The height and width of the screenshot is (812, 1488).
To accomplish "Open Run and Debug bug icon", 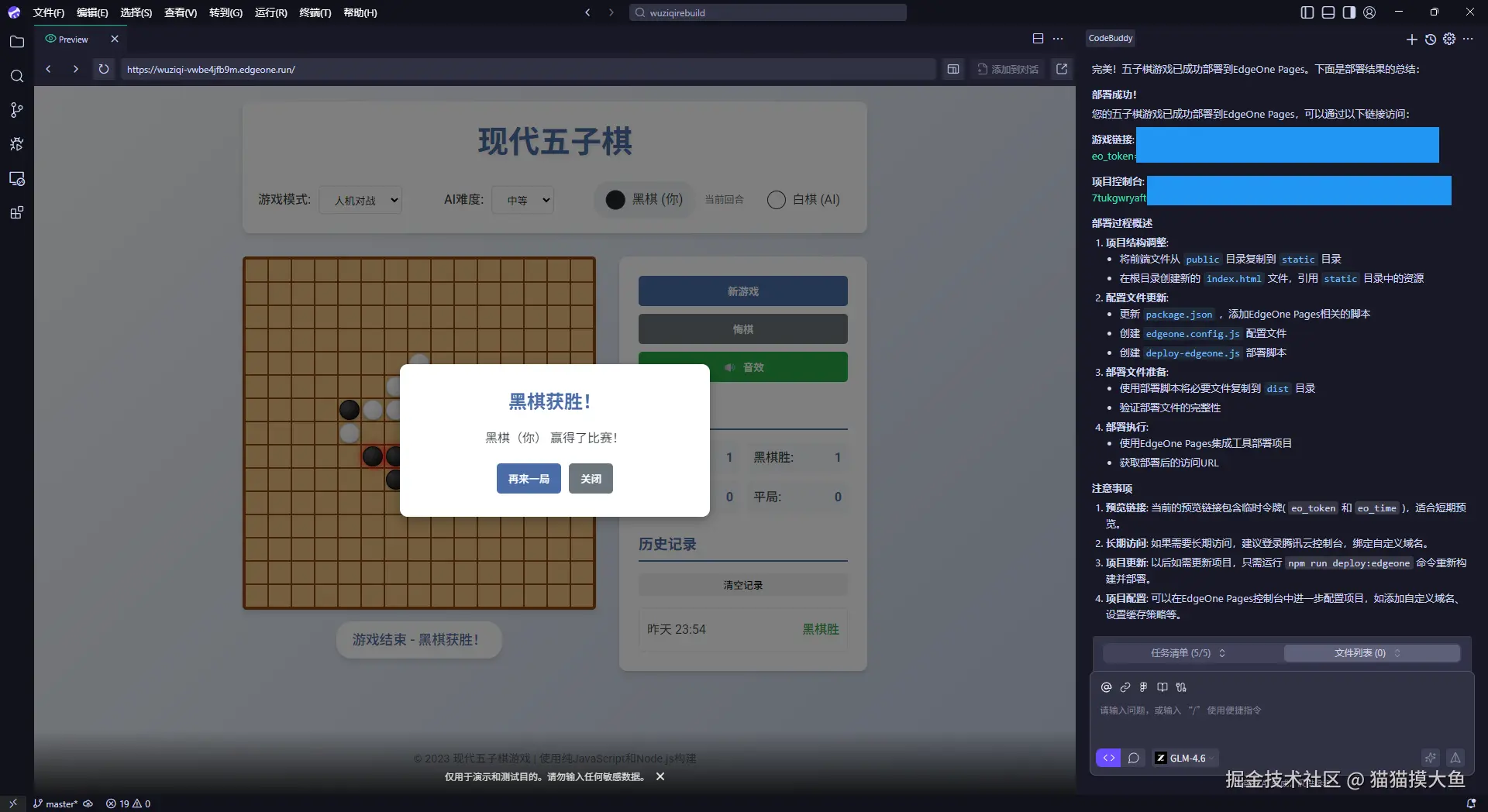I will [x=17, y=144].
